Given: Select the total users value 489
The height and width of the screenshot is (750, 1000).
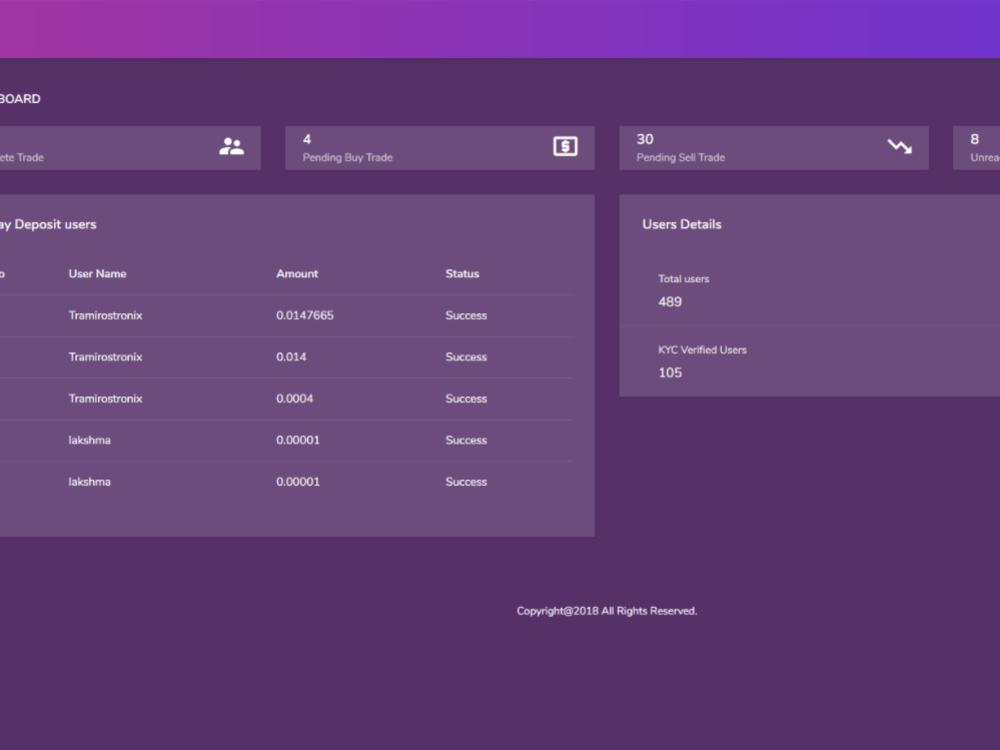Looking at the screenshot, I should pos(670,302).
